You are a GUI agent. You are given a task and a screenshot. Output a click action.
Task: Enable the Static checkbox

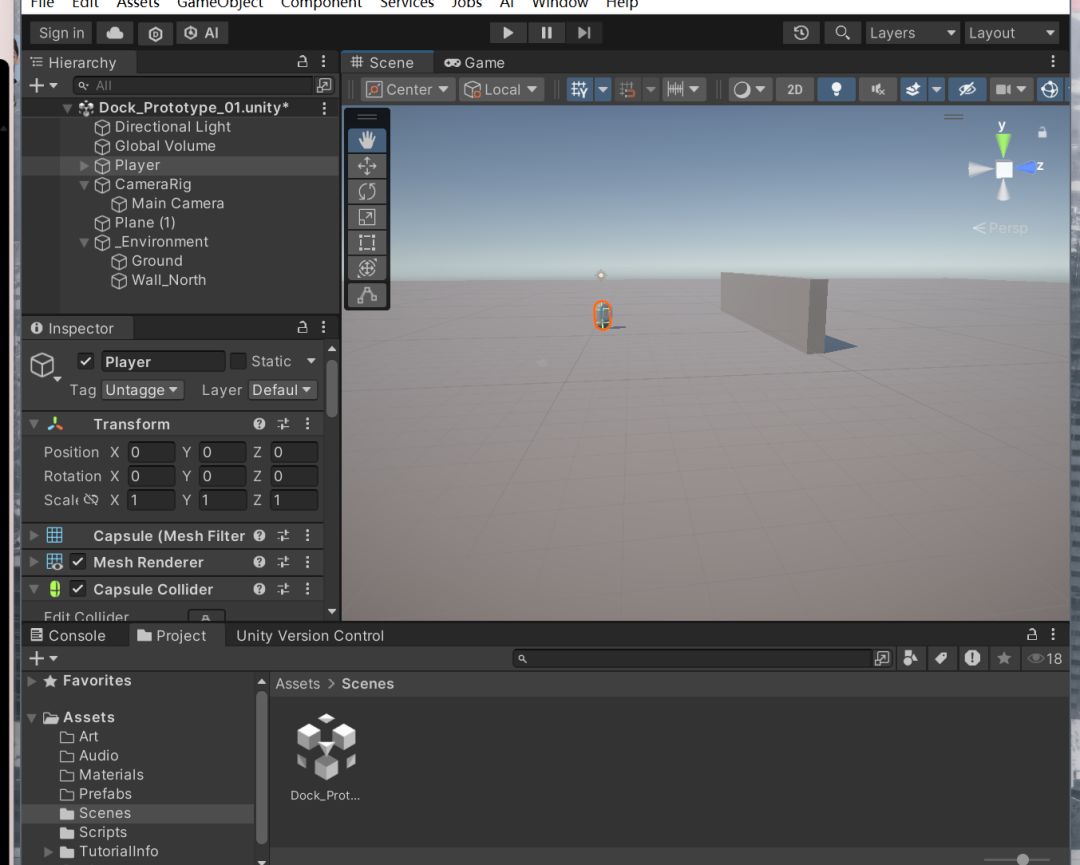pyautogui.click(x=238, y=362)
